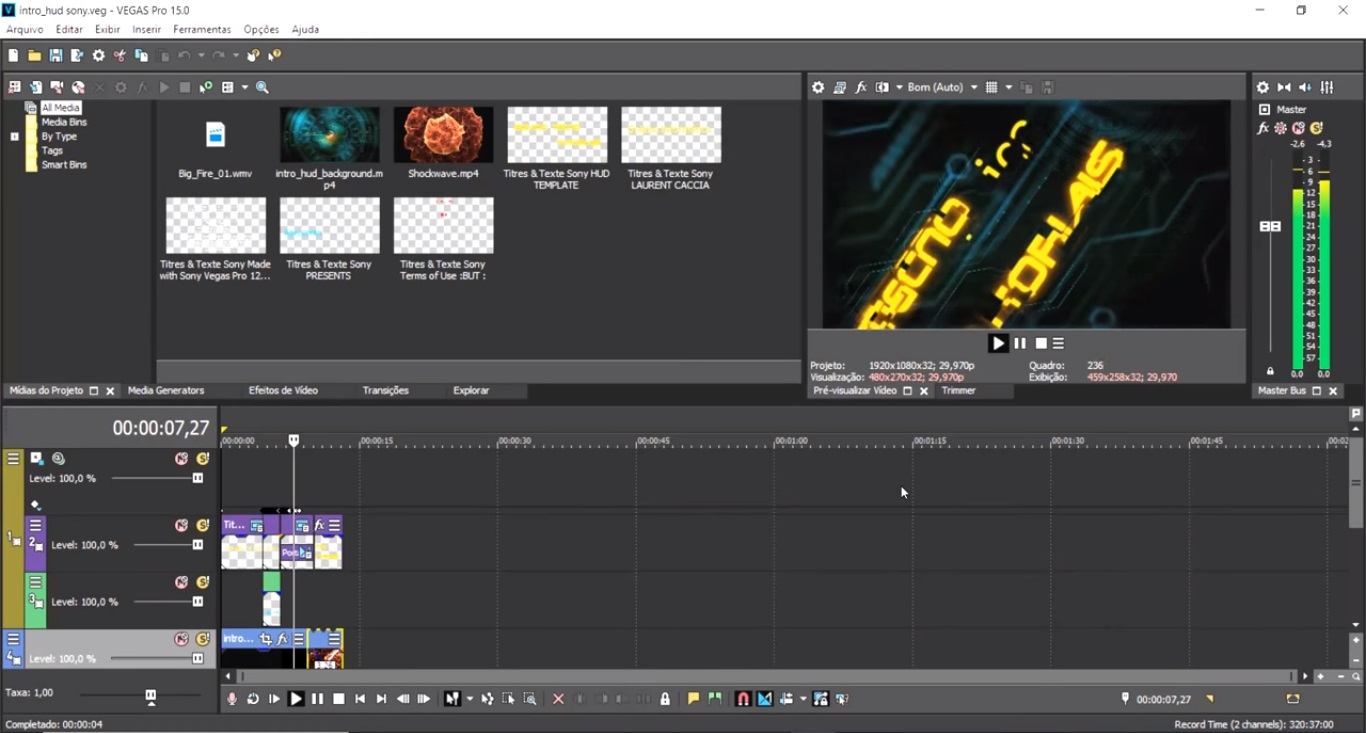Image resolution: width=1366 pixels, height=733 pixels.
Task: Open the Arquivo menu
Action: 25,30
